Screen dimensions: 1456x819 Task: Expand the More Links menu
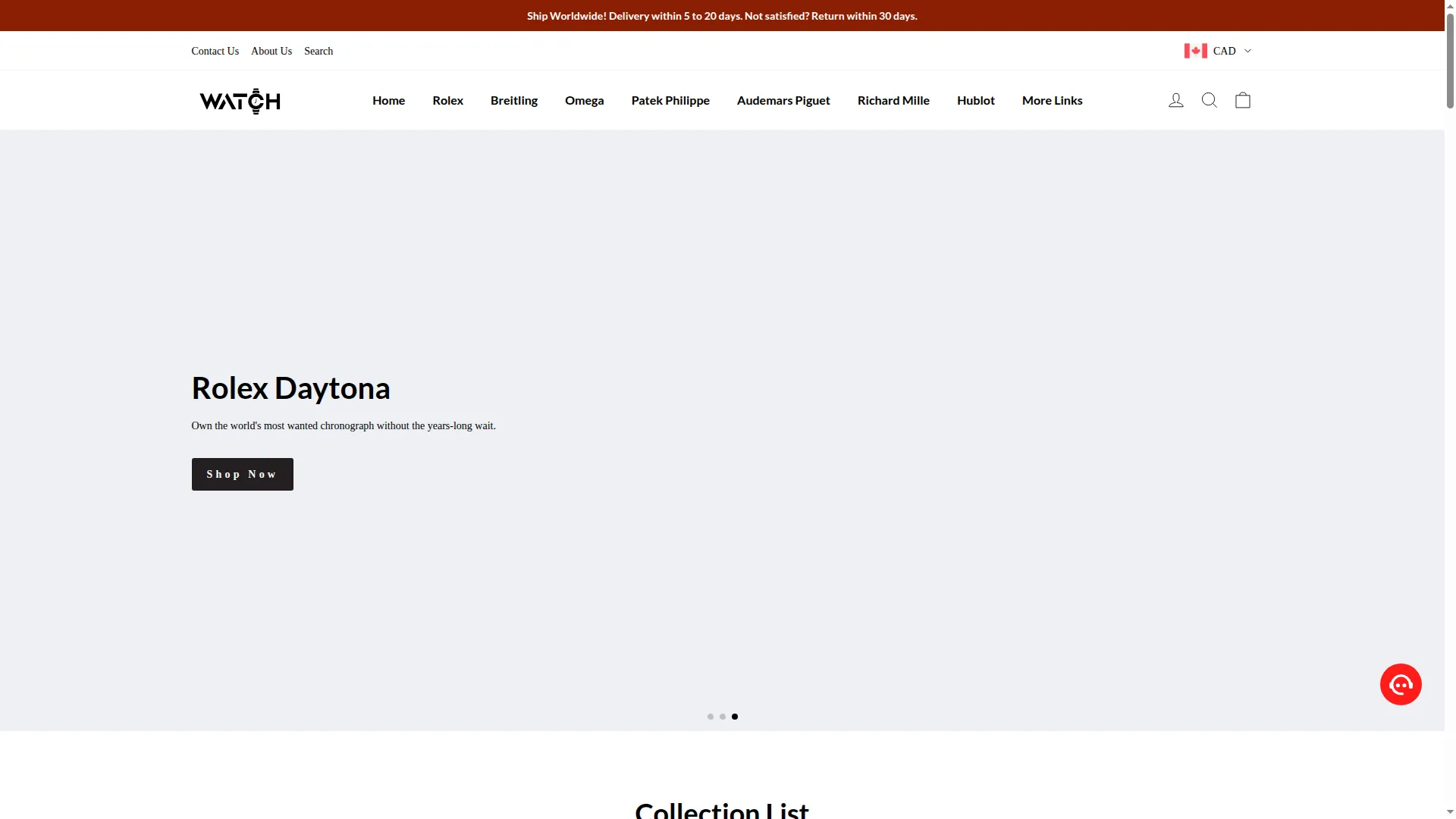1052,100
